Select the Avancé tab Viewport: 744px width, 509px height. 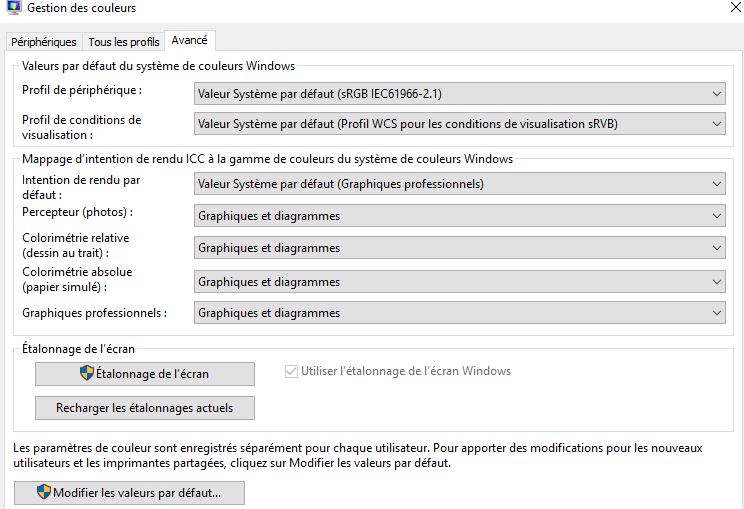pos(189,40)
